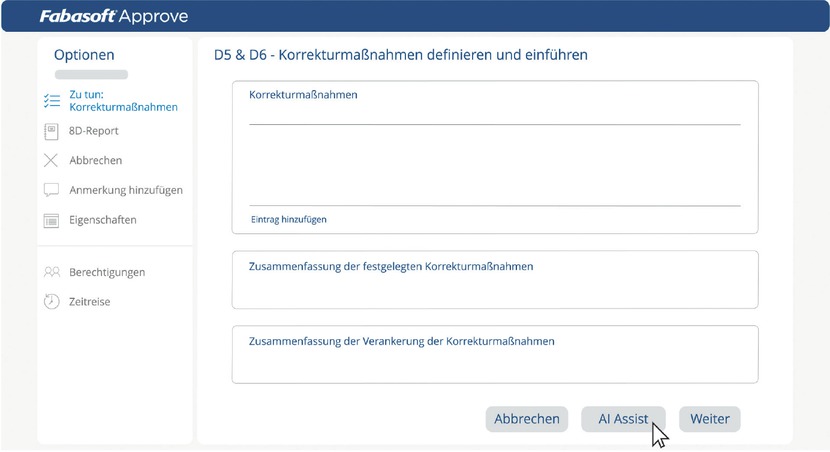Image resolution: width=830 pixels, height=452 pixels.
Task: Click the 8D-Report notebook icon
Action: click(x=51, y=131)
